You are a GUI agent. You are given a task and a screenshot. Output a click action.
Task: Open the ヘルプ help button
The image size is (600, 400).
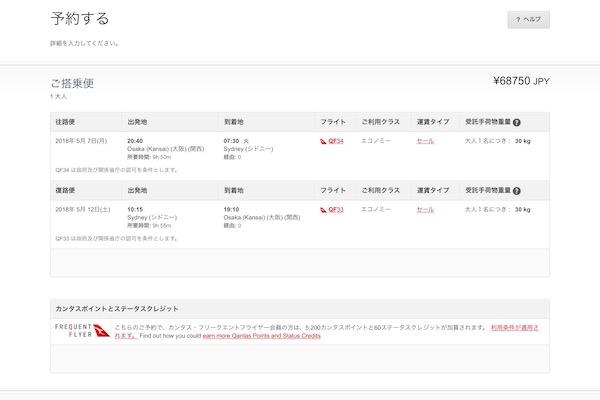point(528,20)
